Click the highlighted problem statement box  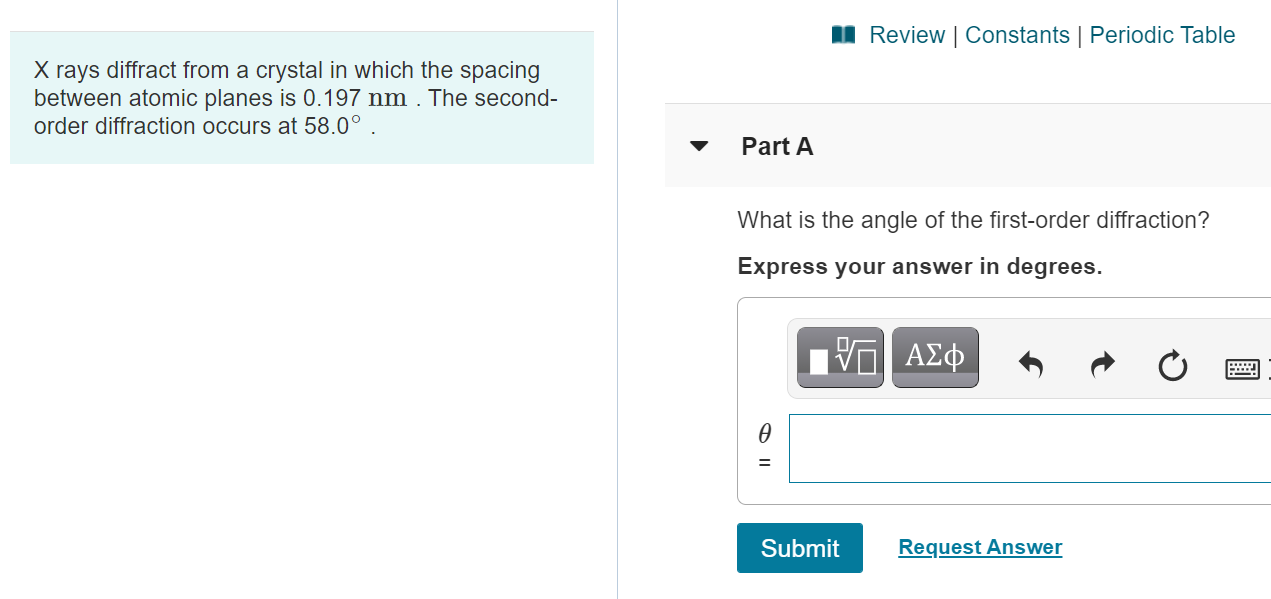coord(302,98)
